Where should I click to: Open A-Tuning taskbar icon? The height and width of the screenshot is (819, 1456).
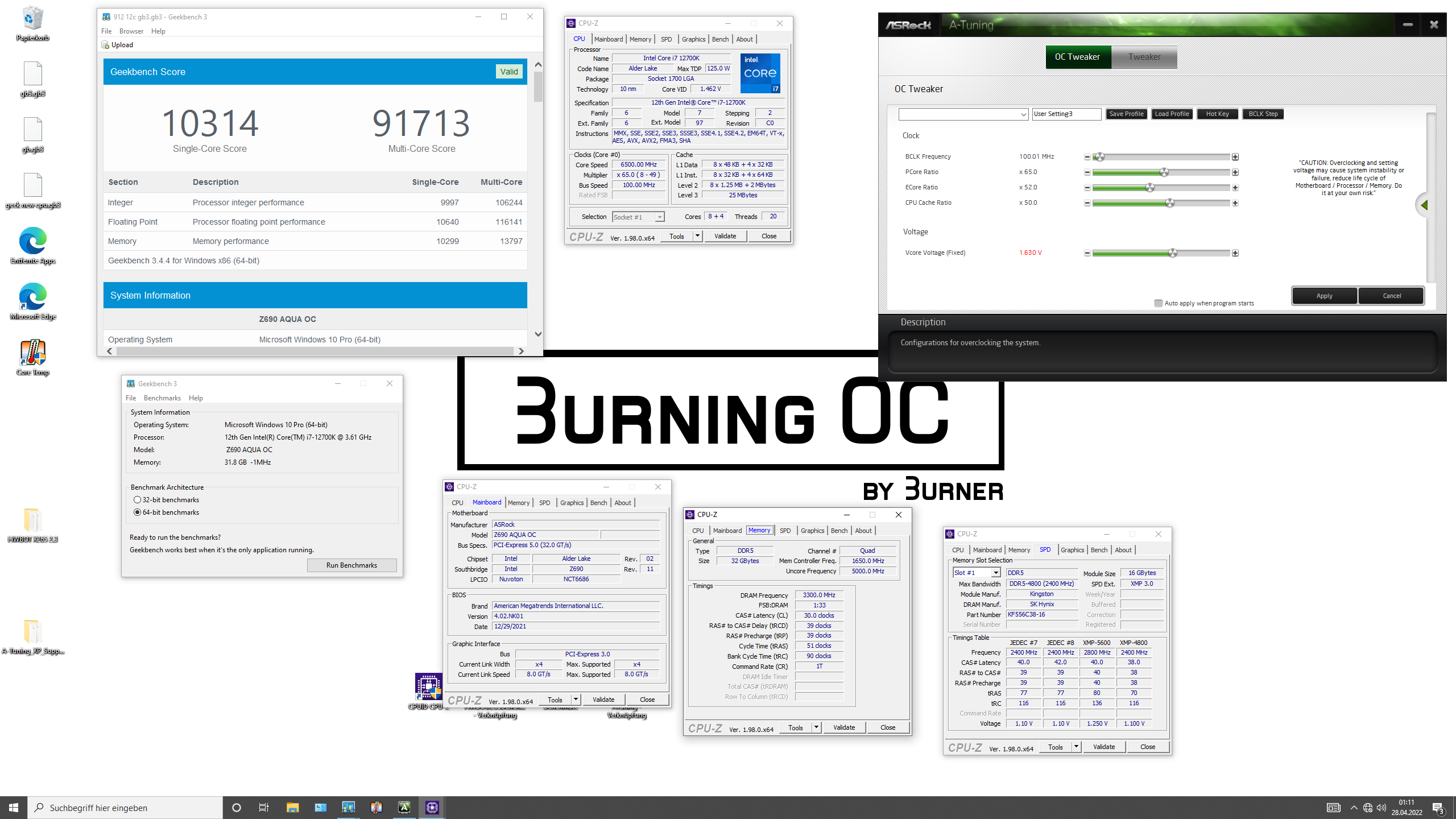(x=404, y=808)
